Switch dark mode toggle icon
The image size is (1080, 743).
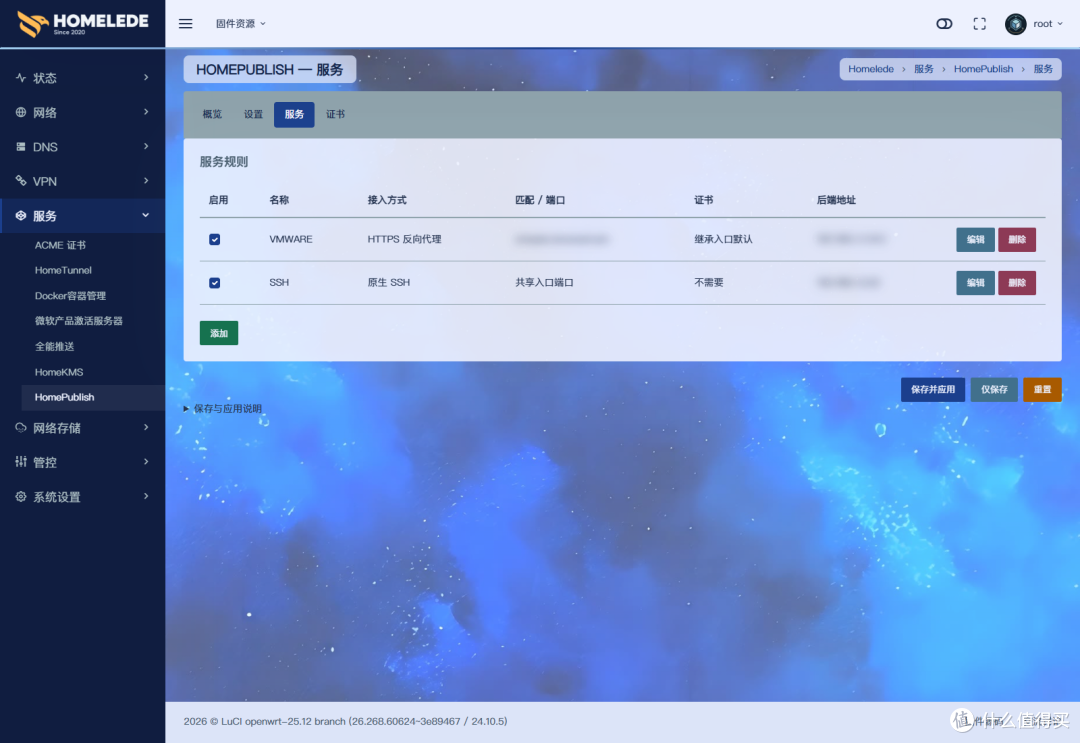pos(944,23)
